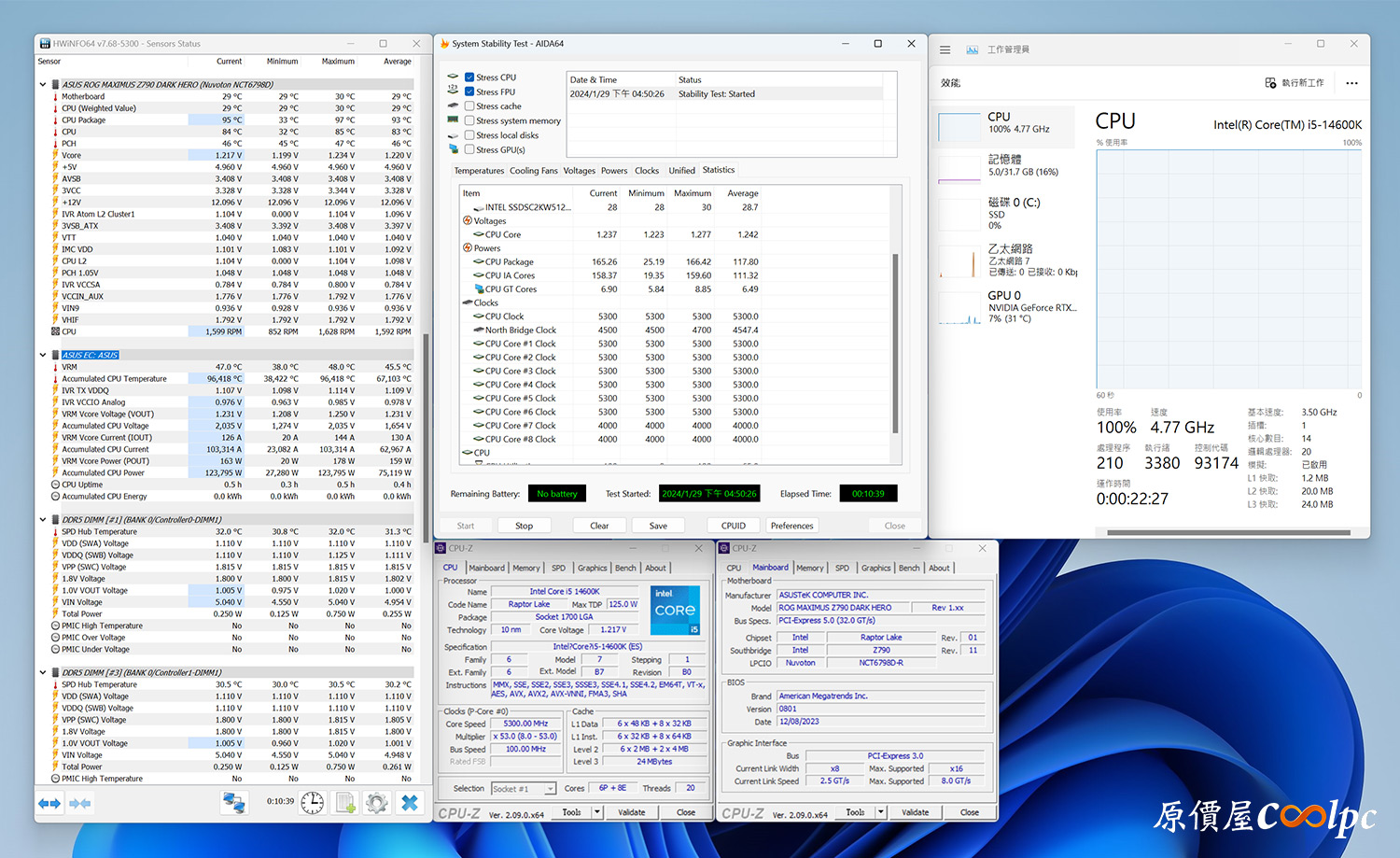1400x858 pixels.
Task: Open Bench tab in left CPU-Z
Action: tap(625, 568)
